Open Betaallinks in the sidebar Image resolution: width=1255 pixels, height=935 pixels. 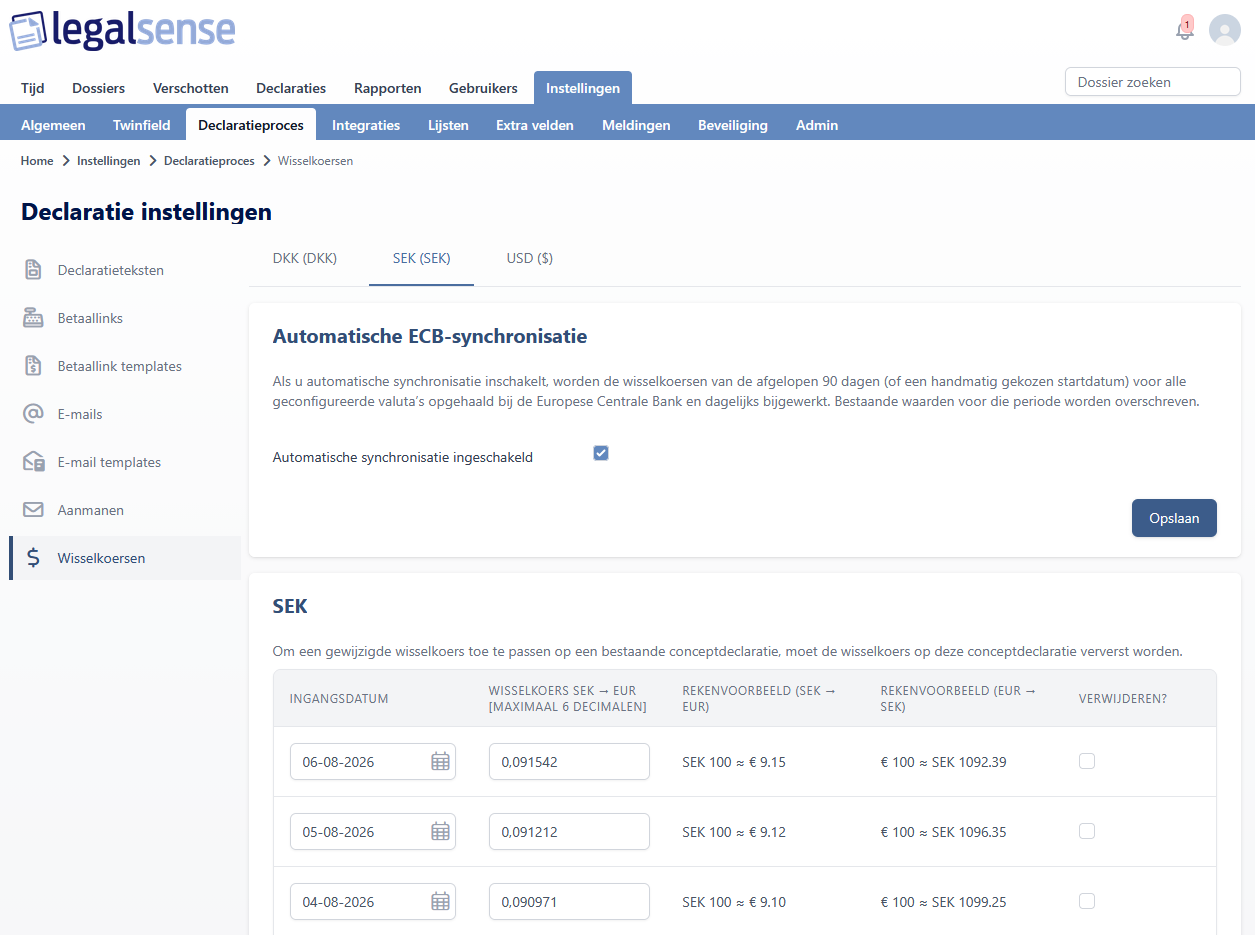[125, 318]
